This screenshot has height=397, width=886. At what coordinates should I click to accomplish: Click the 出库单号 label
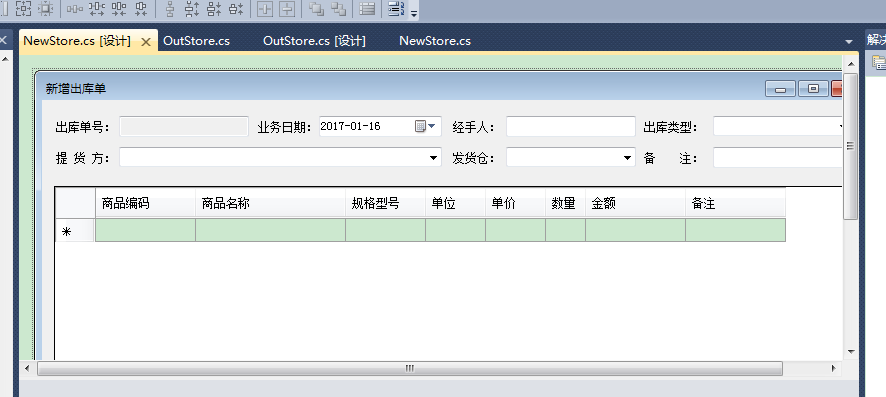82,127
